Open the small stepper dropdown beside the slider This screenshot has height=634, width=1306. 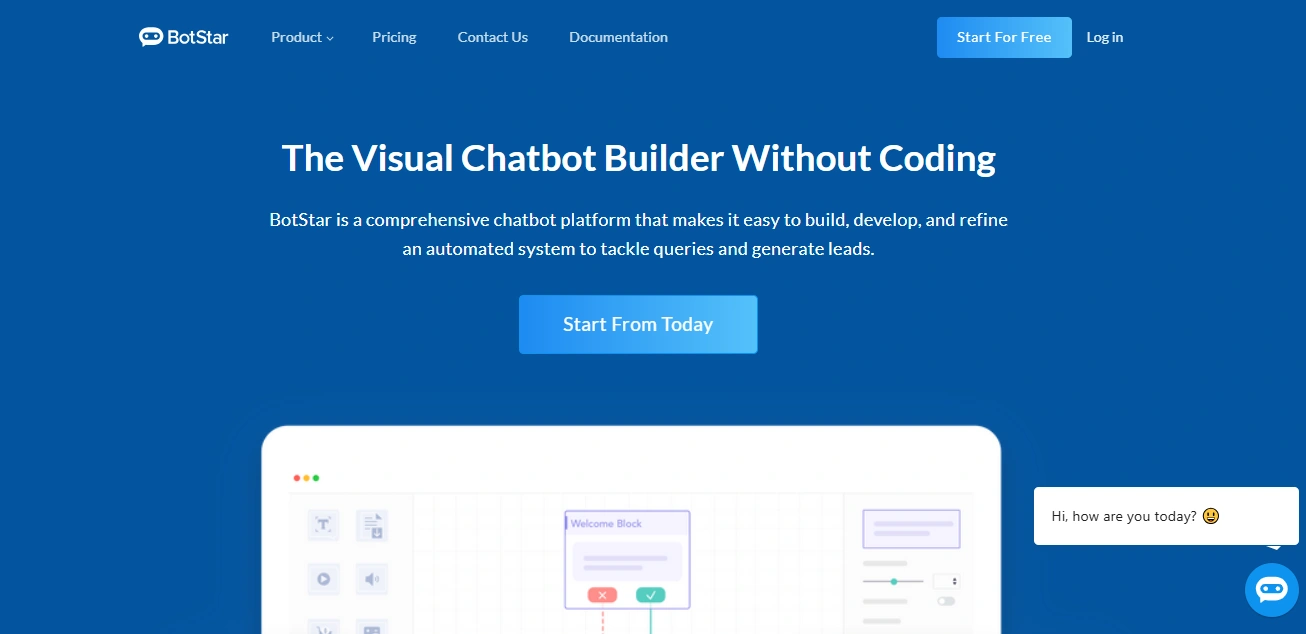pos(946,581)
